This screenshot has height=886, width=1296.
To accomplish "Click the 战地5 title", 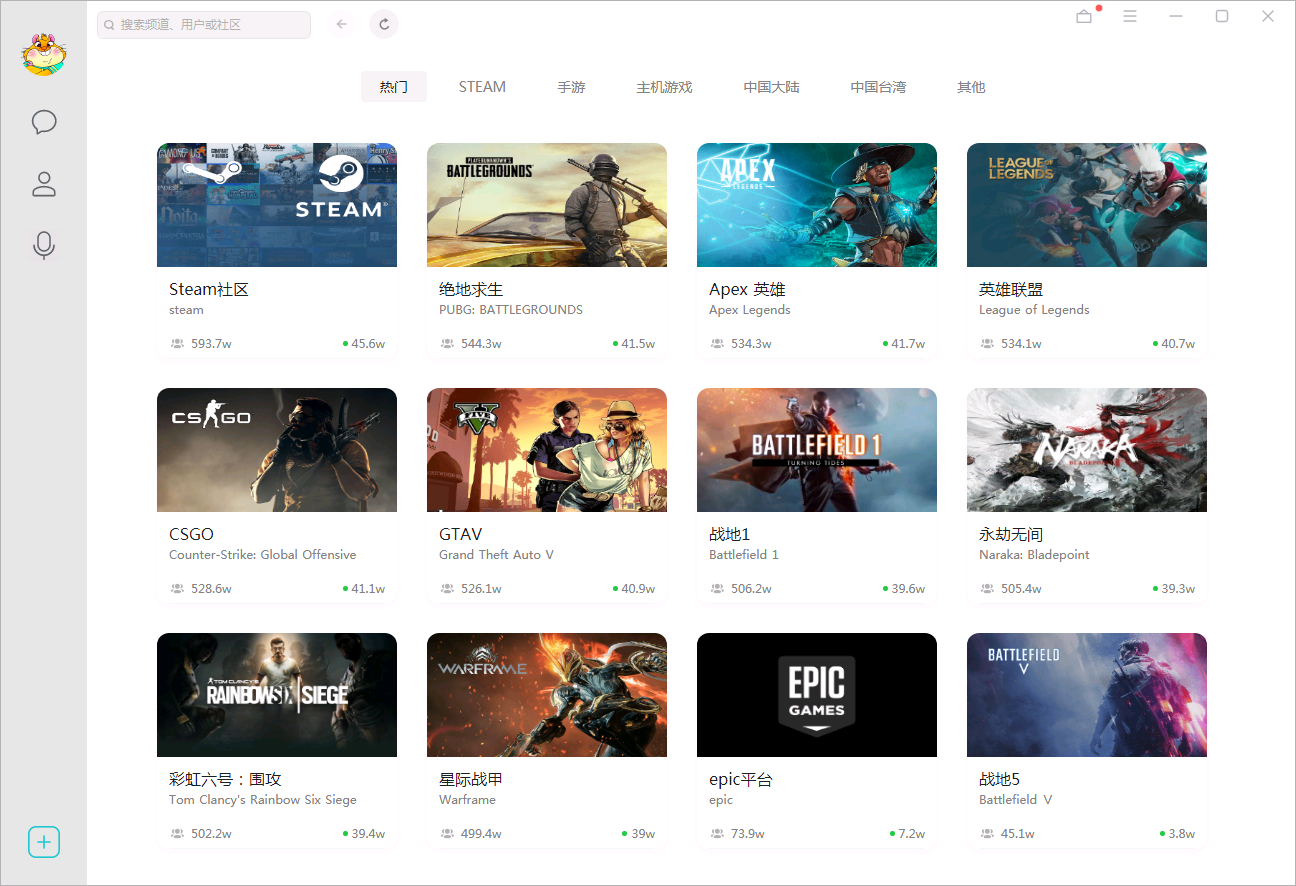I will [x=999, y=779].
